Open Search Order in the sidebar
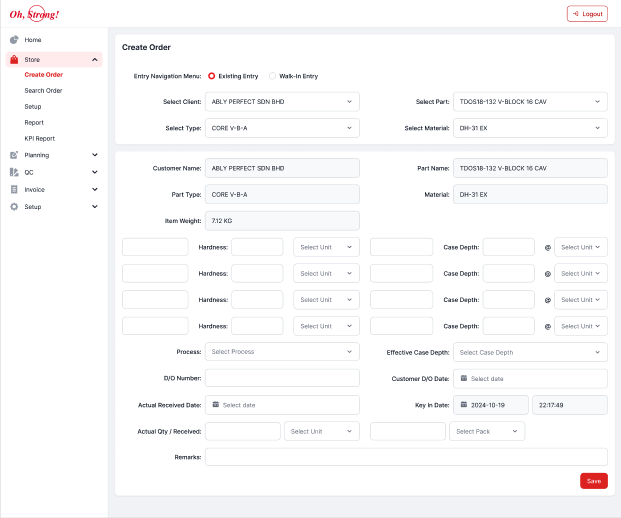 click(x=43, y=90)
